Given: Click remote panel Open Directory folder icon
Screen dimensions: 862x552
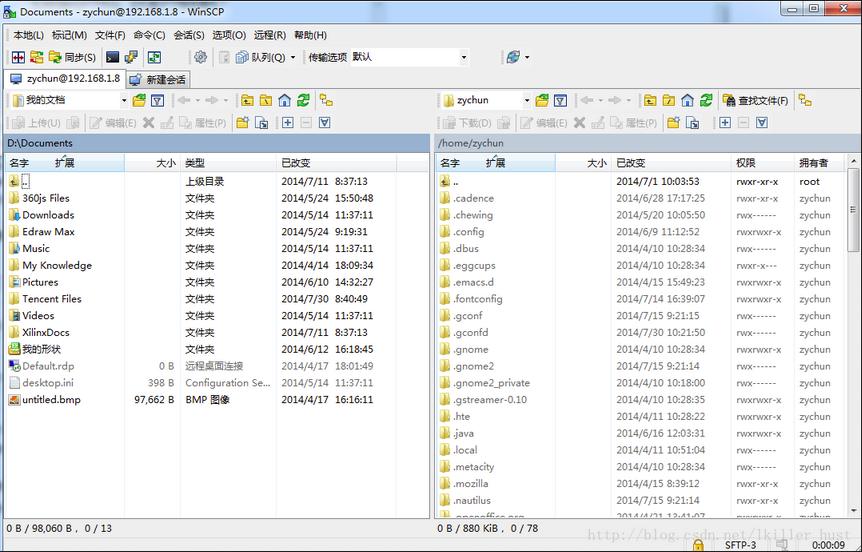Looking at the screenshot, I should 542,100.
